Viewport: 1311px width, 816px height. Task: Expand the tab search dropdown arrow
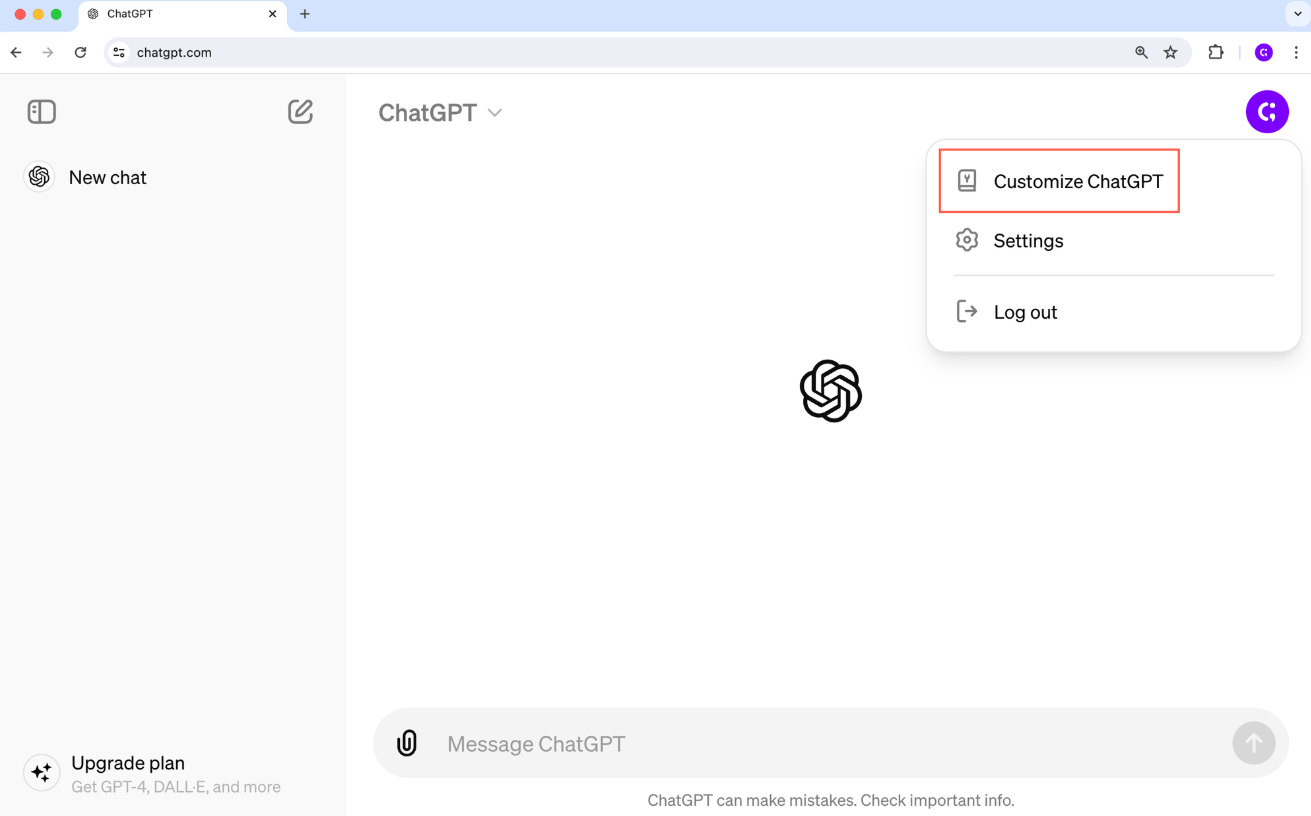click(x=1297, y=14)
